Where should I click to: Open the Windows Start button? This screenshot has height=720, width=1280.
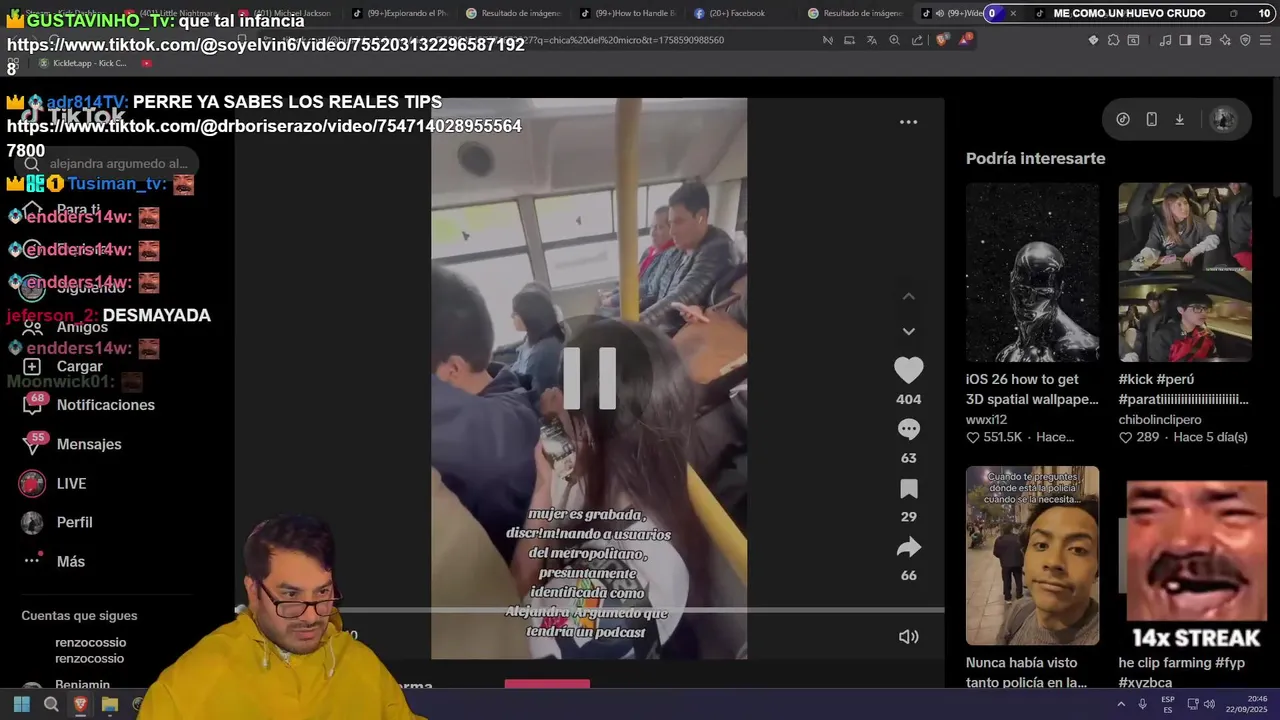[x=22, y=705]
